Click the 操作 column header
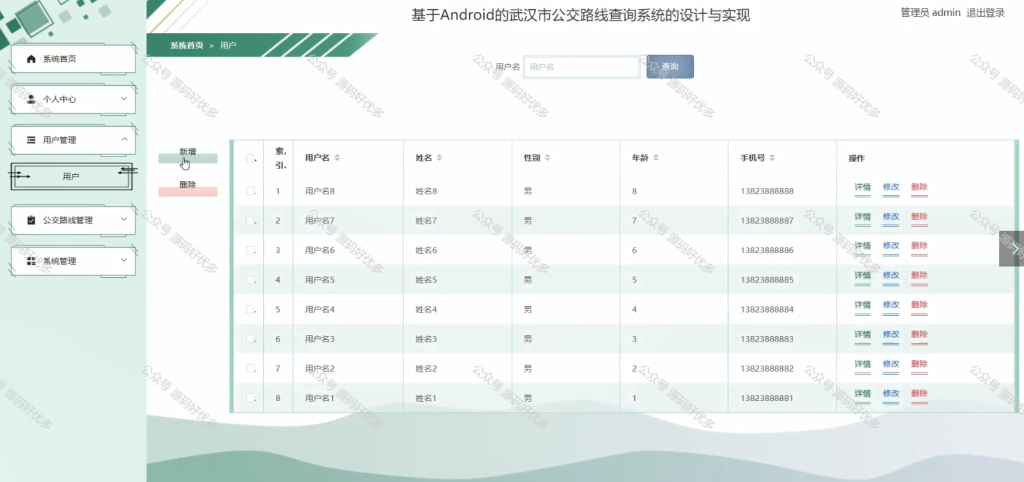The width and height of the screenshot is (1024, 482). 856,159
